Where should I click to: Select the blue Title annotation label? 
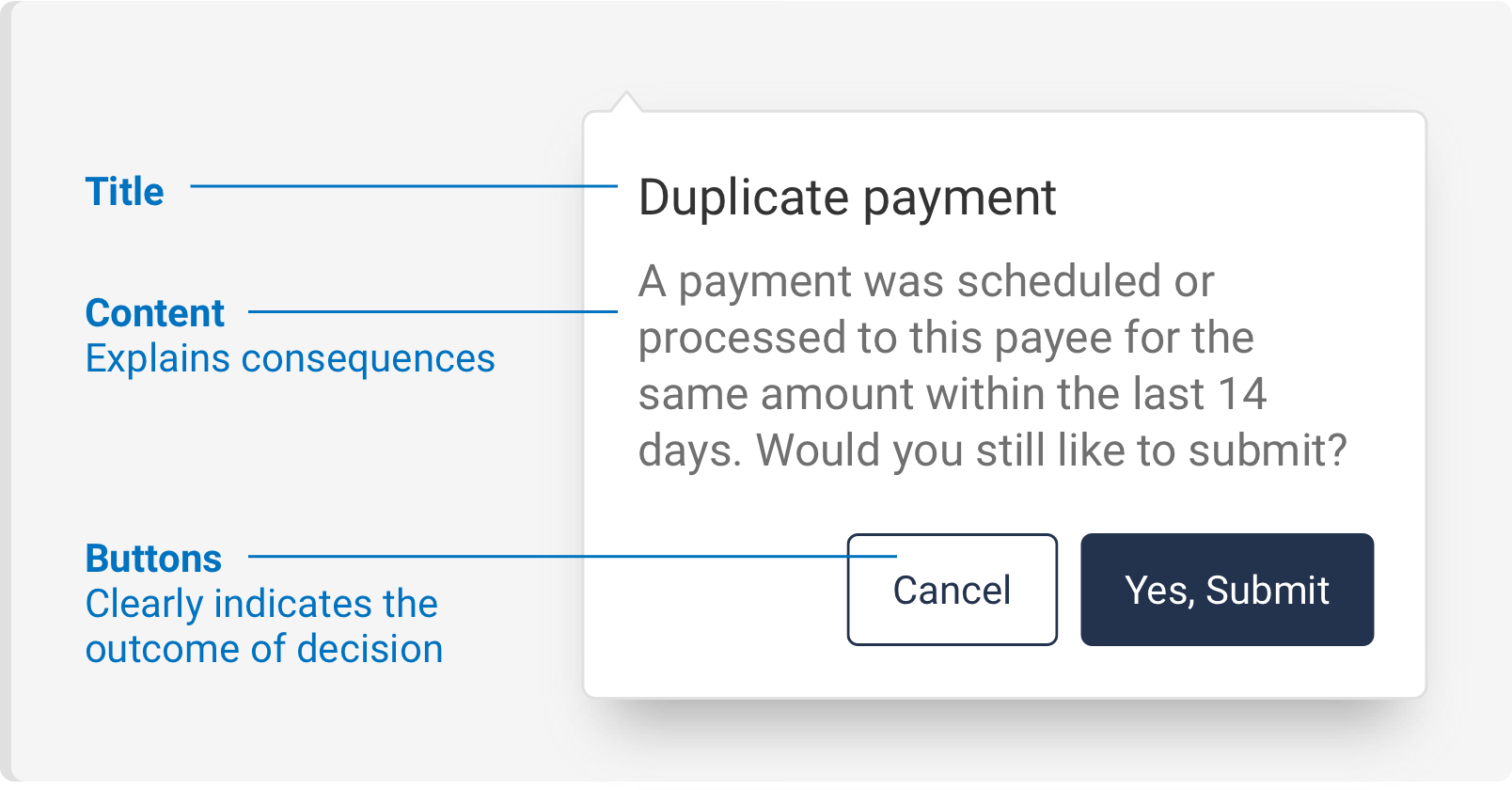(124, 192)
